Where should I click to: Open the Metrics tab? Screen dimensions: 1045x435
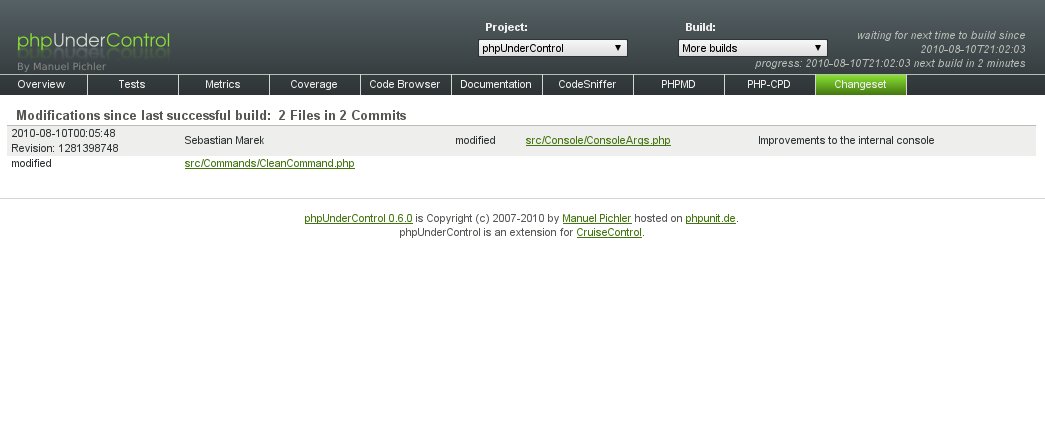(223, 85)
